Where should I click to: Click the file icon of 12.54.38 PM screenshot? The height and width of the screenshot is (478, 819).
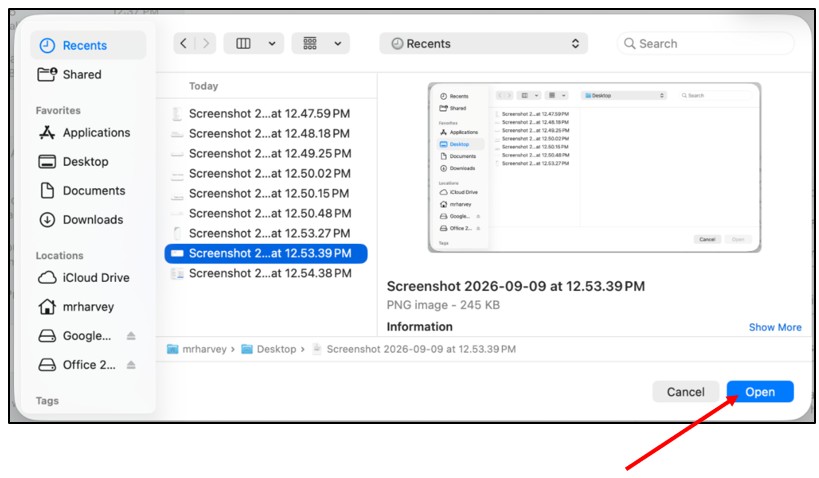(x=178, y=273)
